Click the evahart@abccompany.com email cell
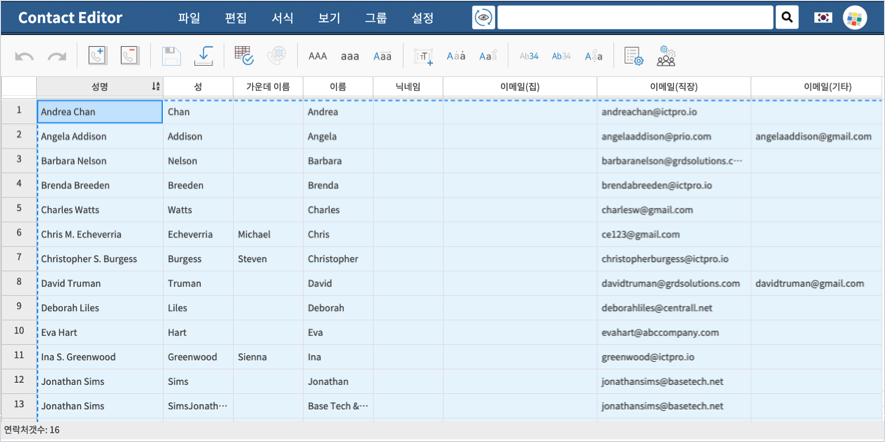Image resolution: width=885 pixels, height=442 pixels. click(674, 332)
